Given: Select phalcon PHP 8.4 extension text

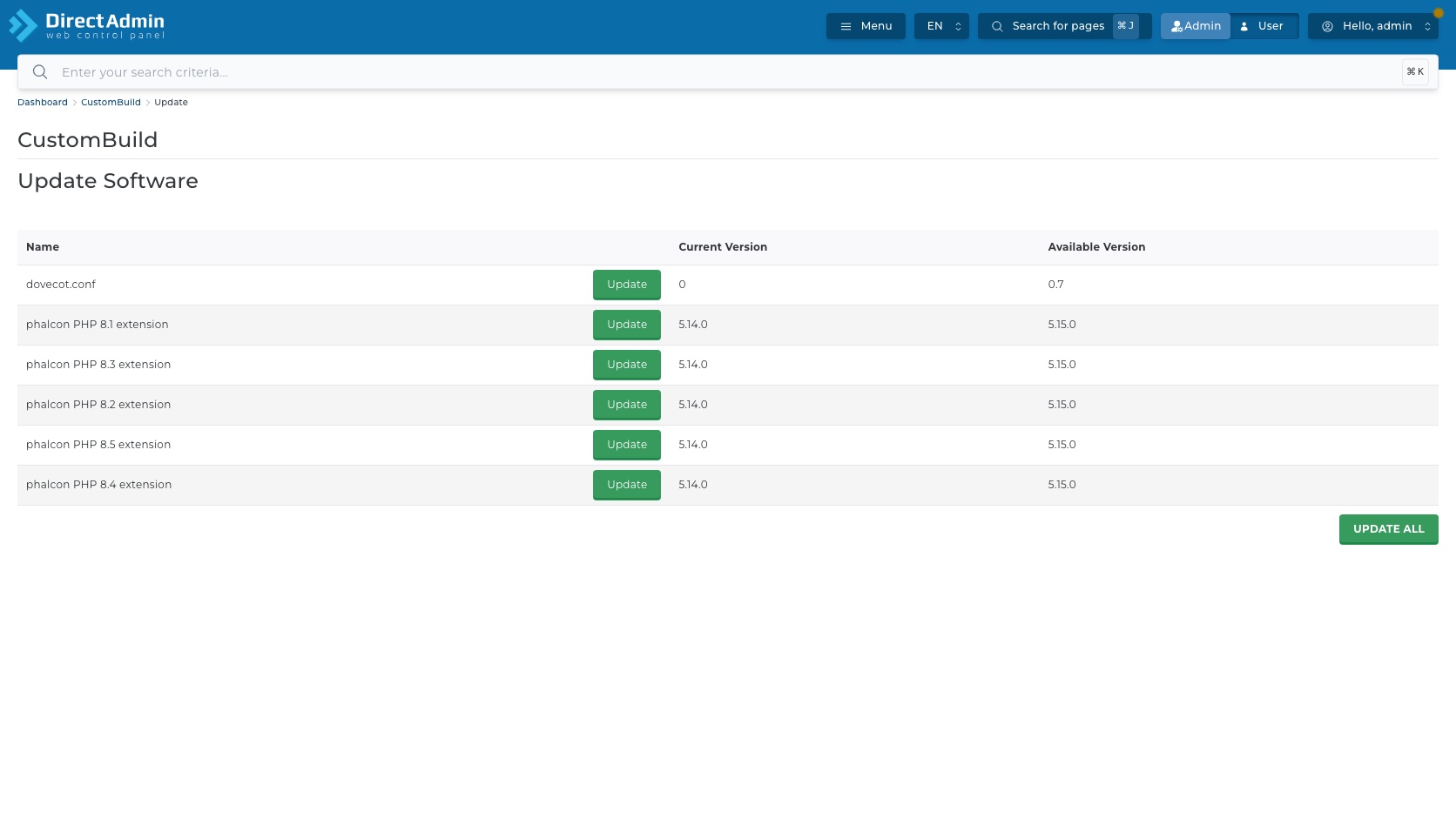Looking at the screenshot, I should point(98,485).
